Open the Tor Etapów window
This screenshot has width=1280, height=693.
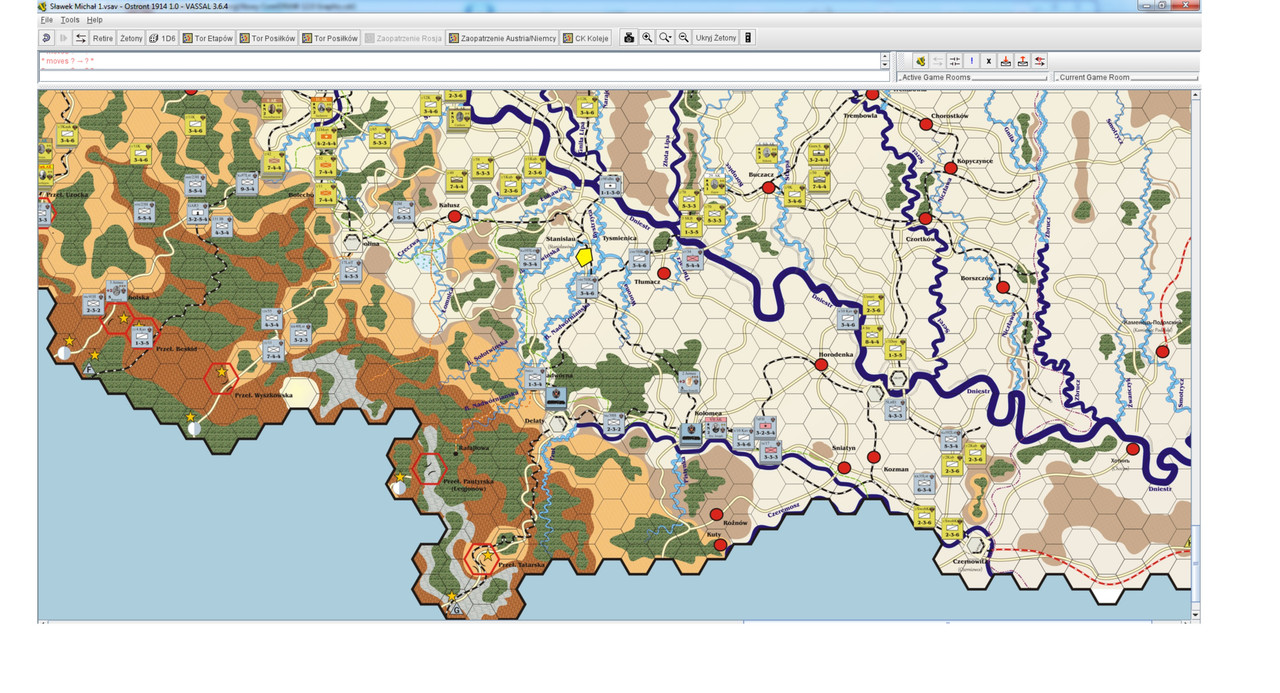[x=207, y=38]
